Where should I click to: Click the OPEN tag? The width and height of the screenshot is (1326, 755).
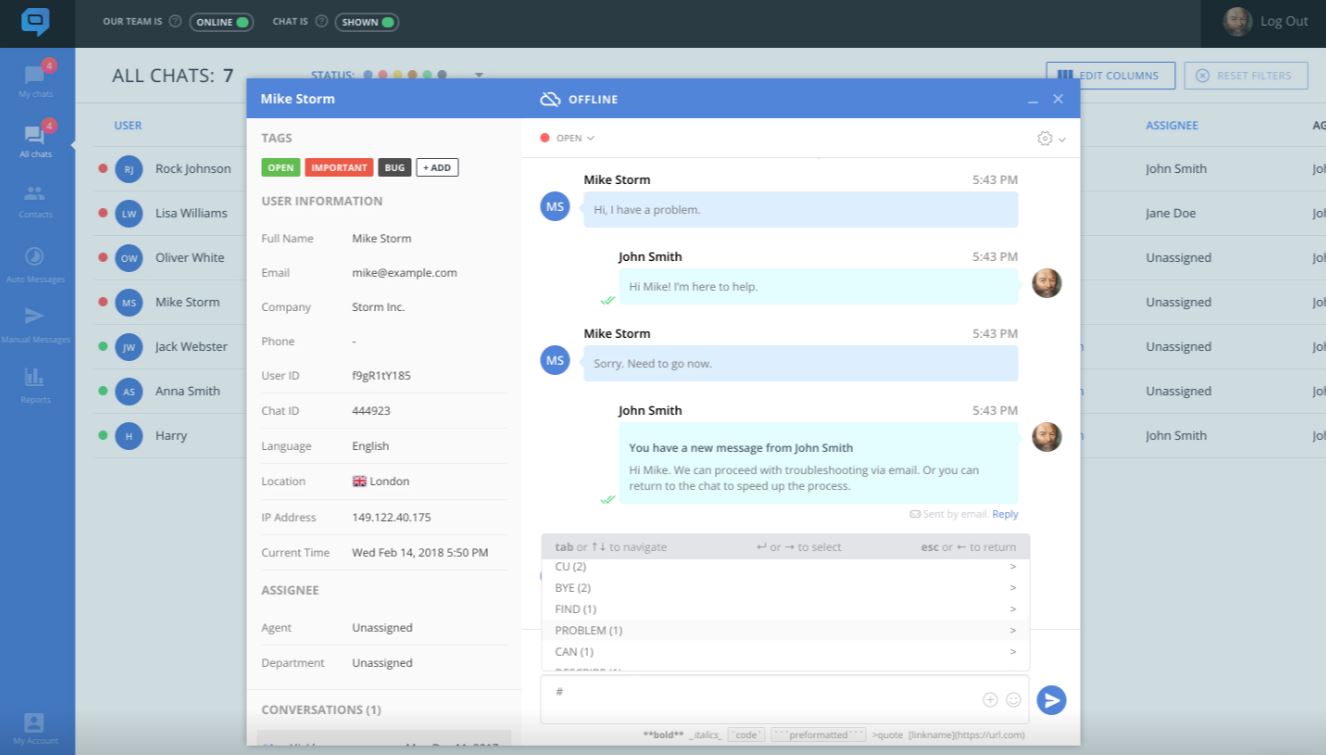pyautogui.click(x=281, y=167)
